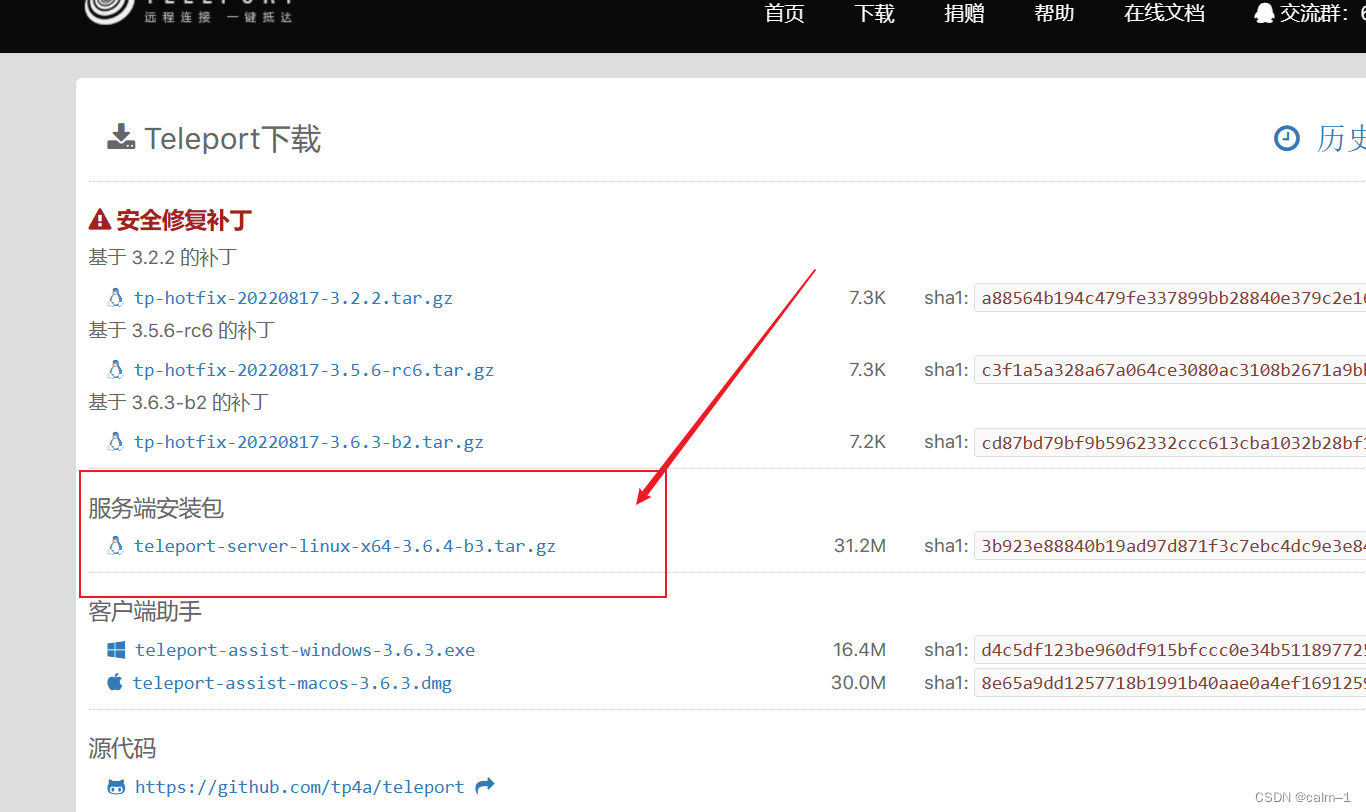Open the 下载 navigation item

point(874,13)
